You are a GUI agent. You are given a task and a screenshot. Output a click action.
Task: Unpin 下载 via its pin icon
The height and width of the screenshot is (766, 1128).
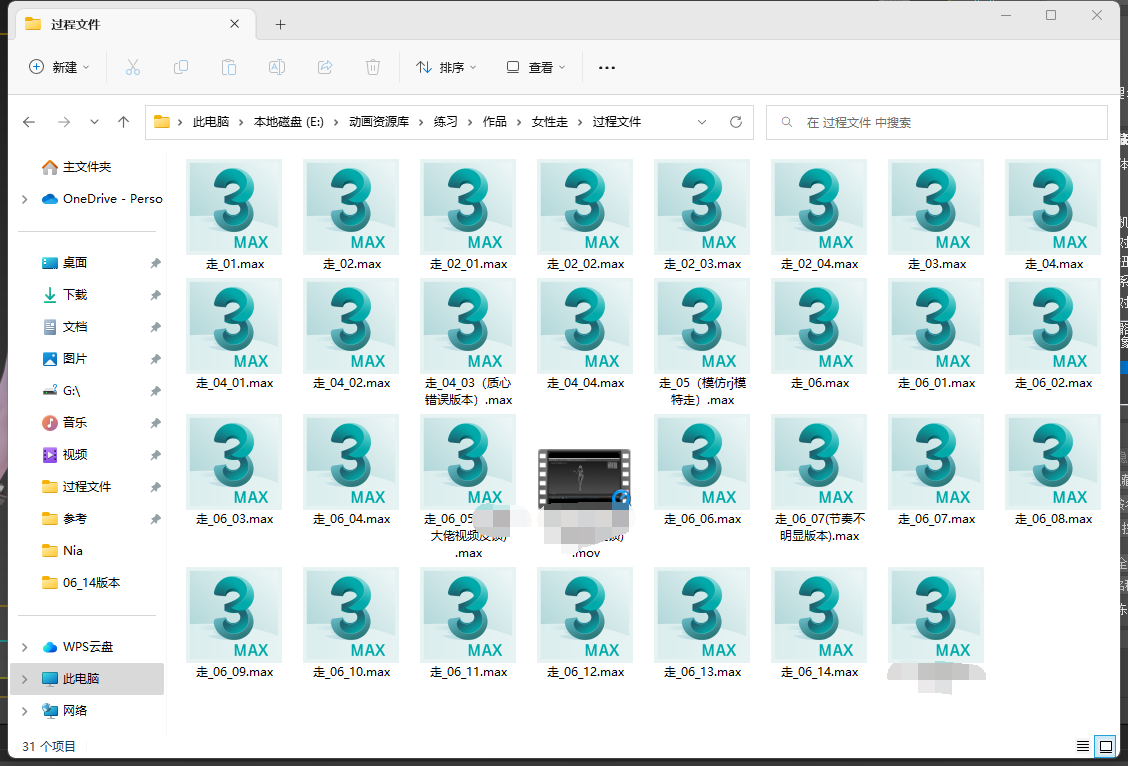pos(155,295)
